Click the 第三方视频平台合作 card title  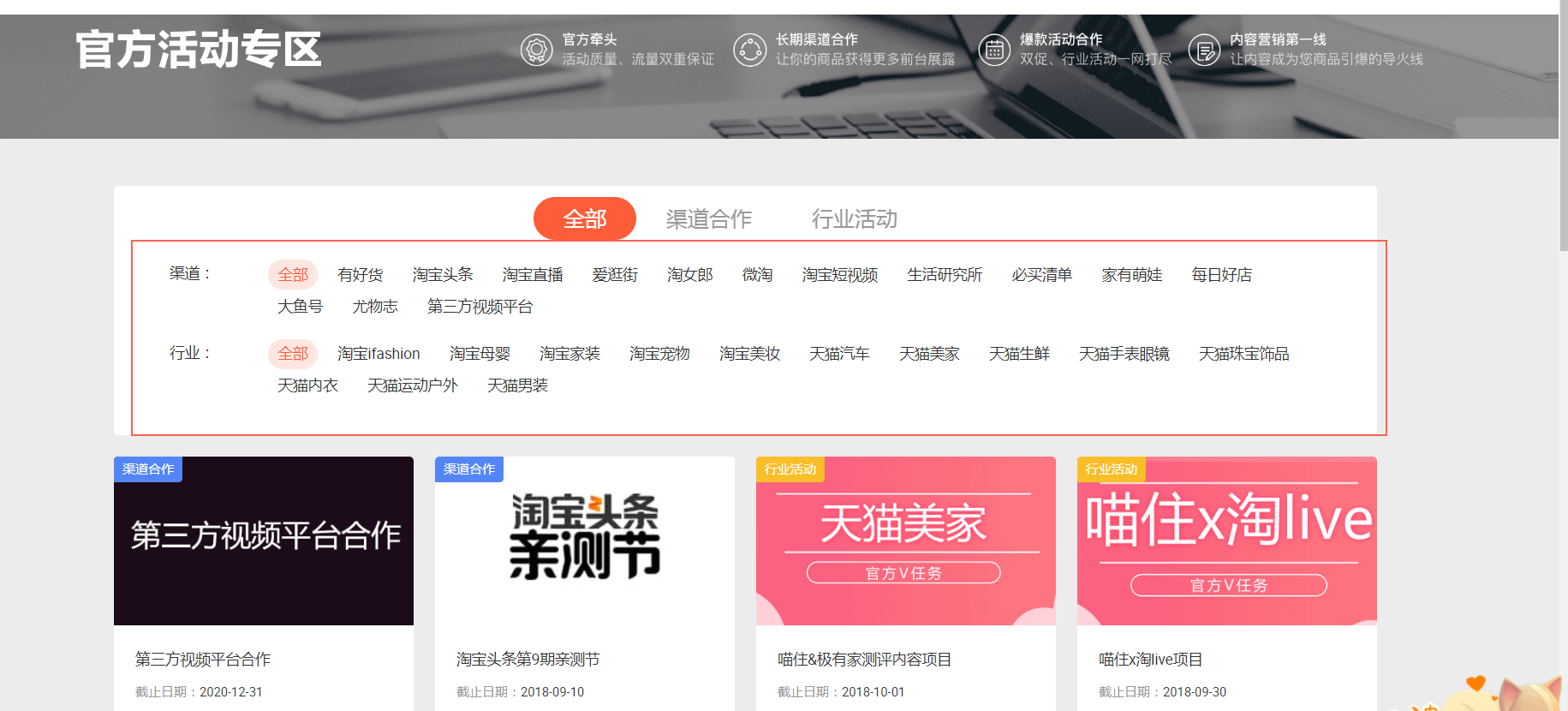[x=203, y=659]
